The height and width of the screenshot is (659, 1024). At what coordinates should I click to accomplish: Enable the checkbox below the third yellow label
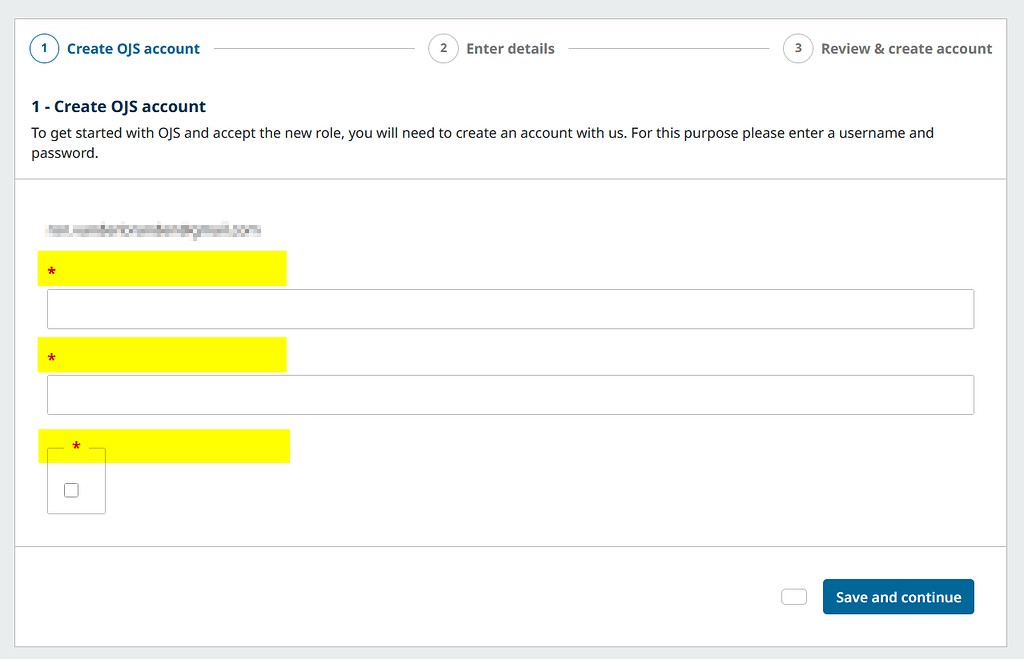tap(71, 489)
